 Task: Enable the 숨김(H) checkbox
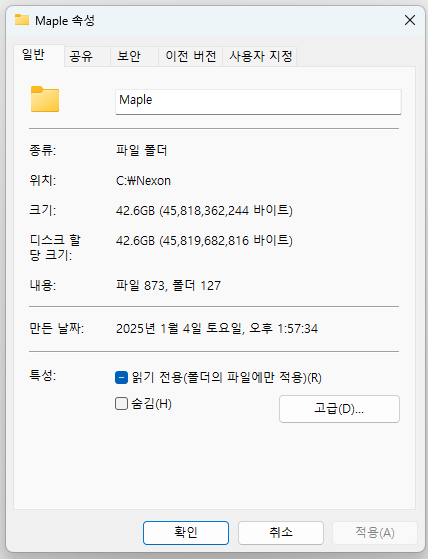pyautogui.click(x=121, y=404)
